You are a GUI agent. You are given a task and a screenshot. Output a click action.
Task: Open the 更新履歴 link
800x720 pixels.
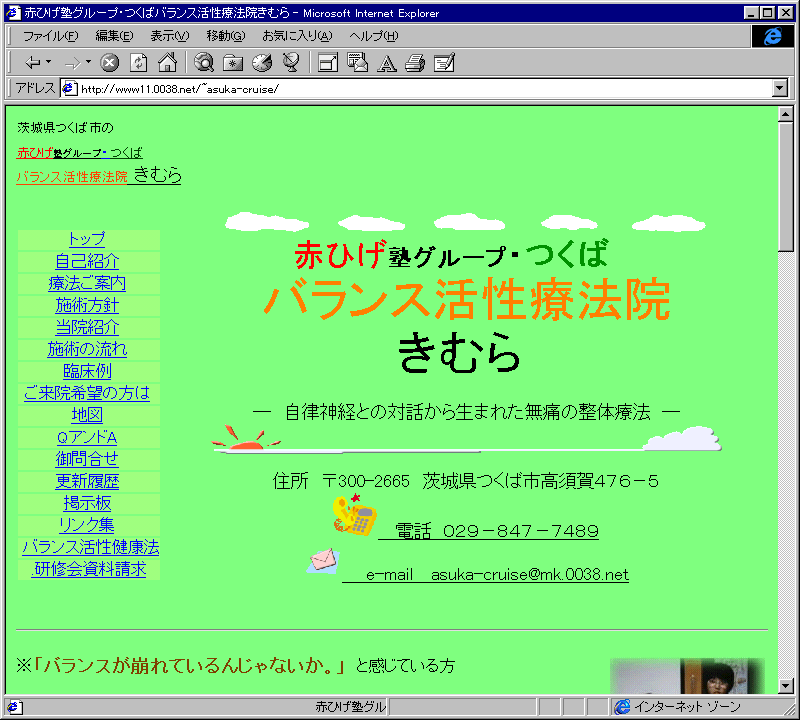pos(87,481)
